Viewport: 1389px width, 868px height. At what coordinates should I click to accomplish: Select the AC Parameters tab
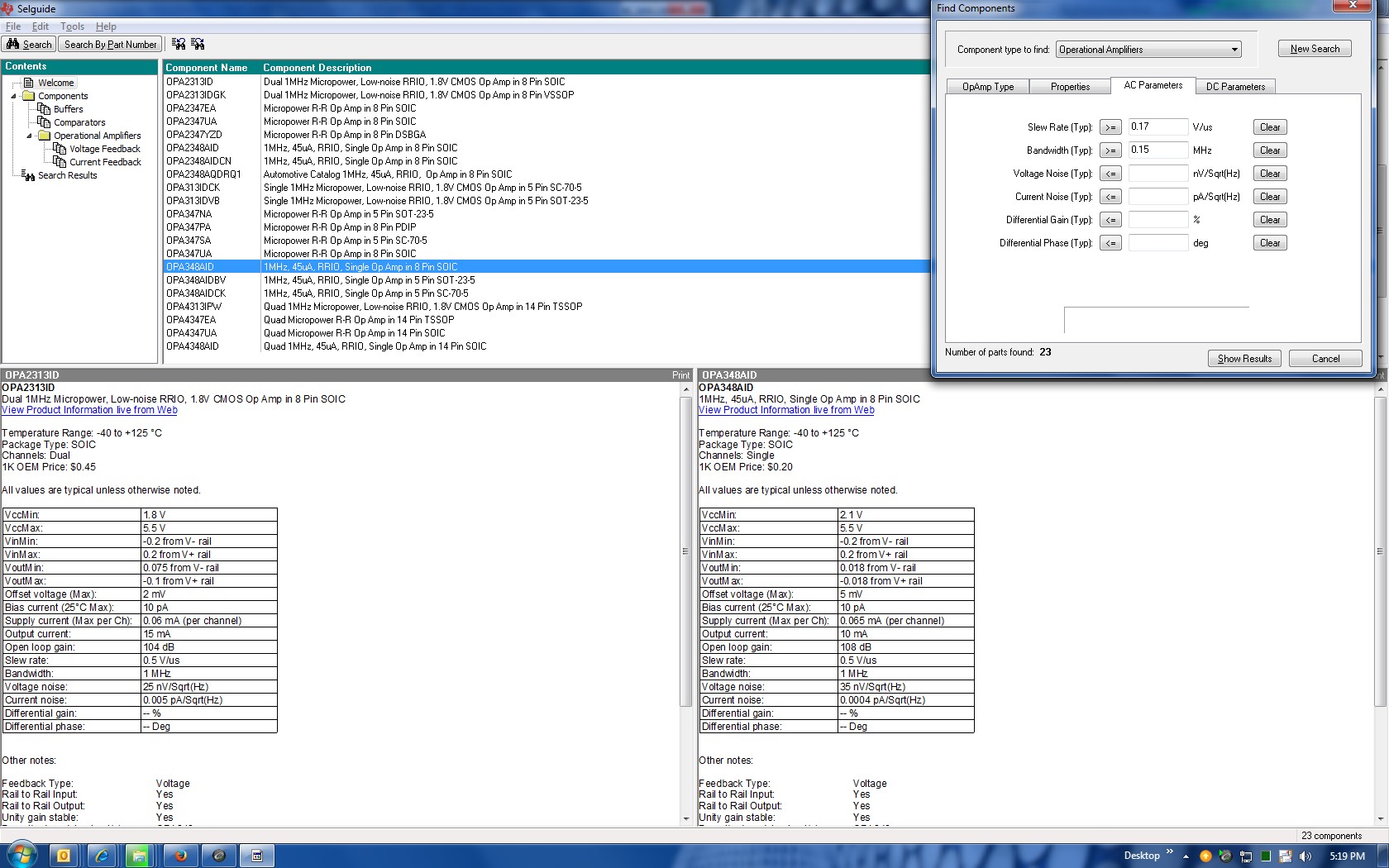[1153, 85]
